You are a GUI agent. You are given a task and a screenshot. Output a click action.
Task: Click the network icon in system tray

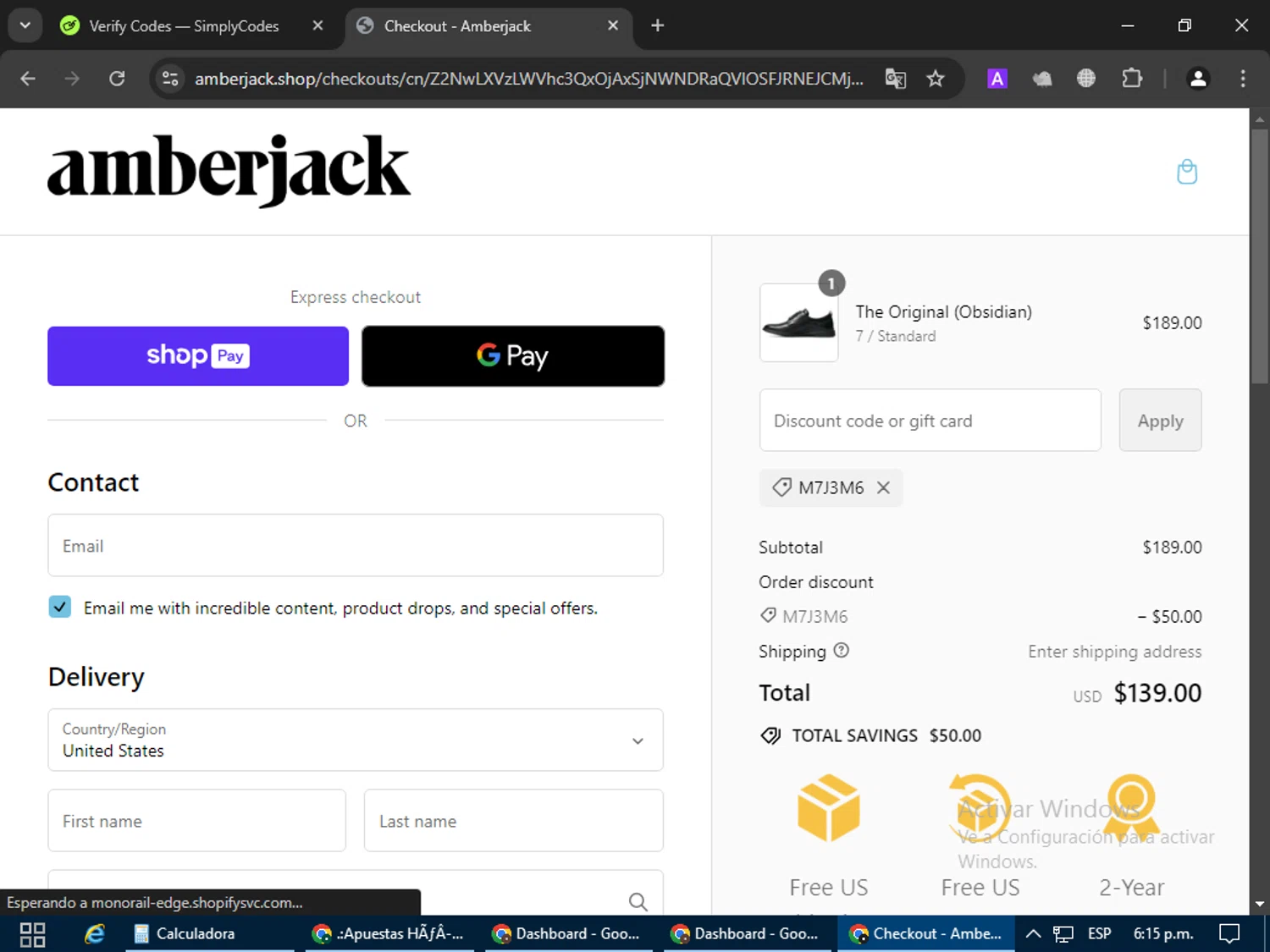click(x=1063, y=934)
